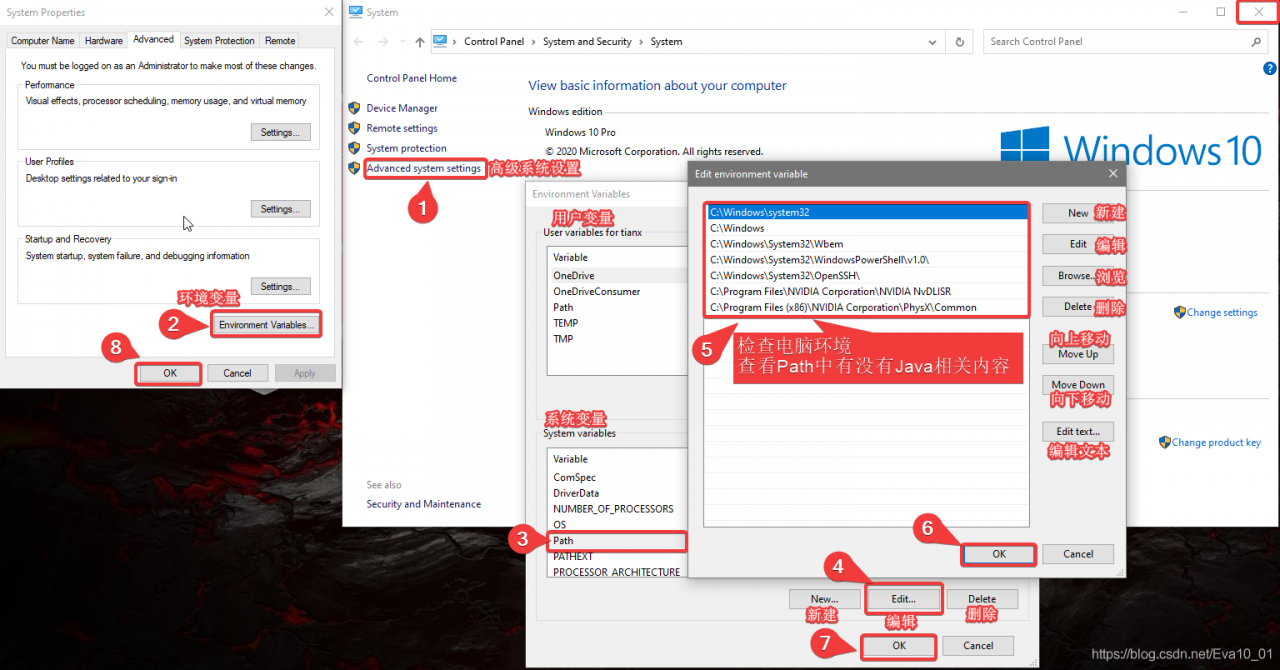This screenshot has width=1280, height=670.
Task: Open the System Protection tab
Action: click(219, 41)
